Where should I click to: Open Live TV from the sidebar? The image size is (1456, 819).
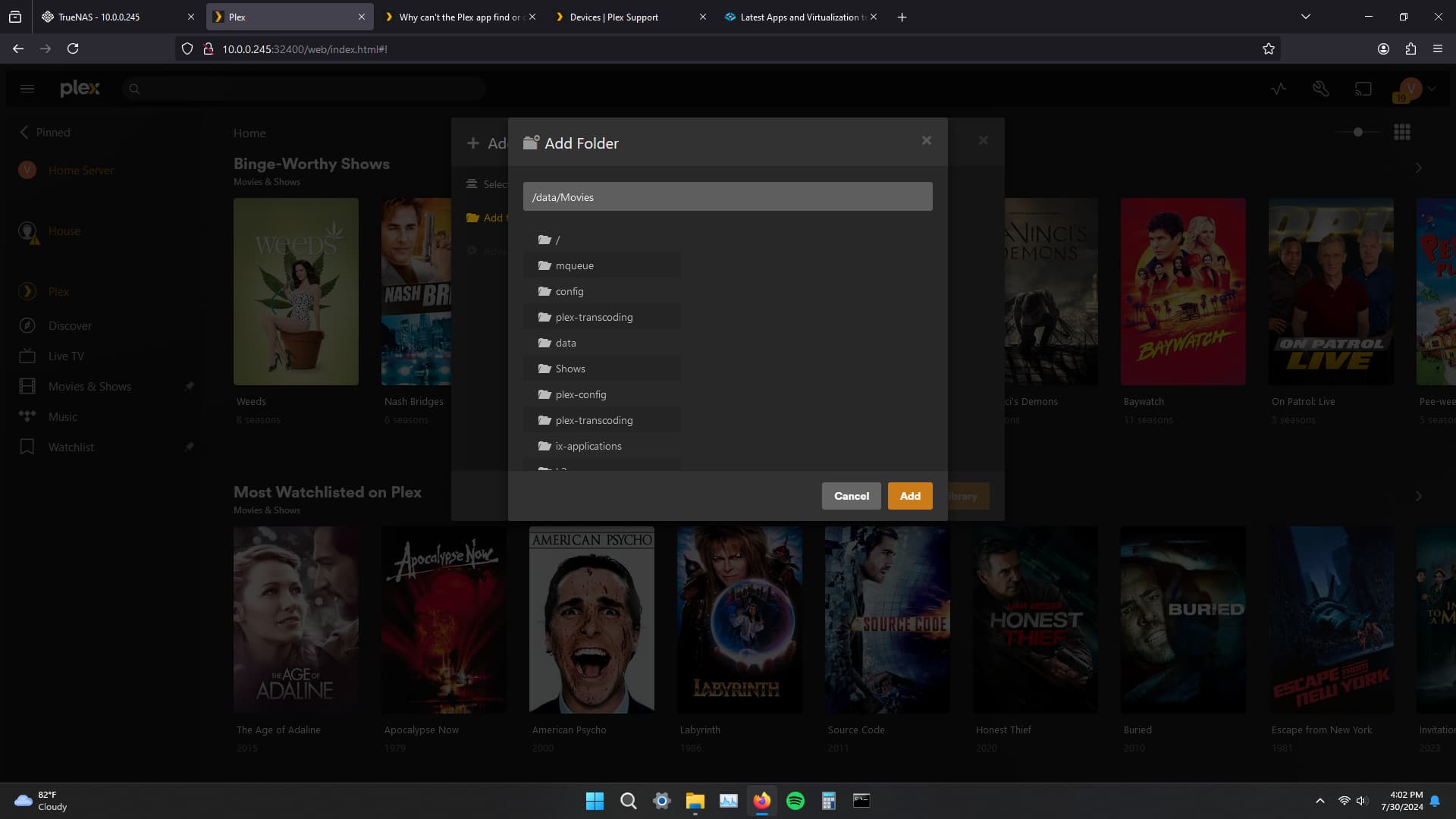[x=67, y=356]
